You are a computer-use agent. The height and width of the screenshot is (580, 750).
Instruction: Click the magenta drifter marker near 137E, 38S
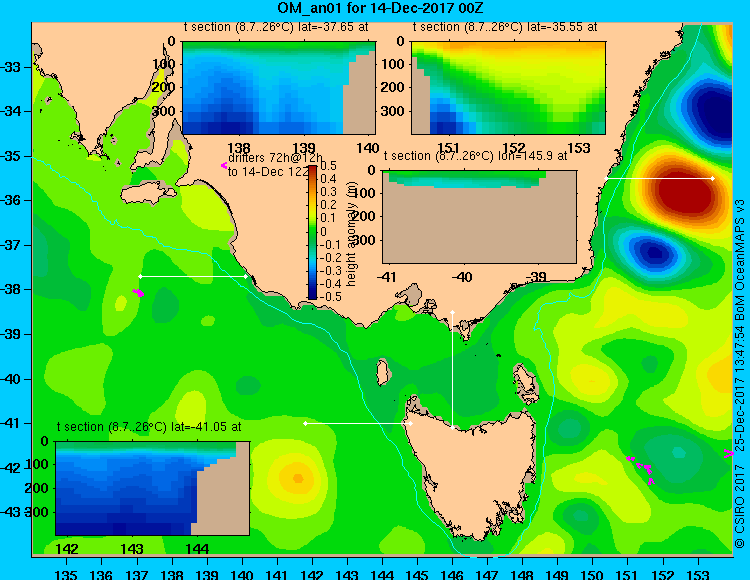coord(138,292)
